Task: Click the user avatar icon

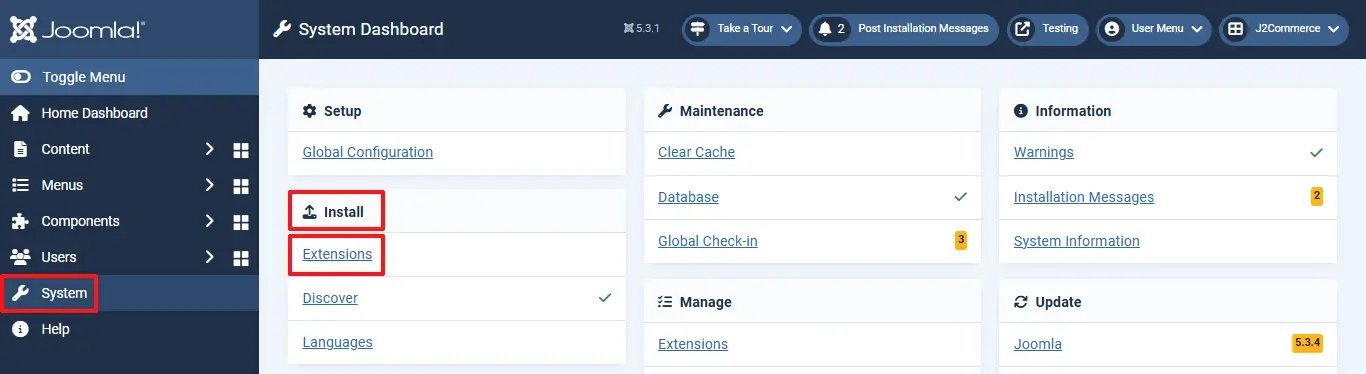Action: pos(1111,29)
